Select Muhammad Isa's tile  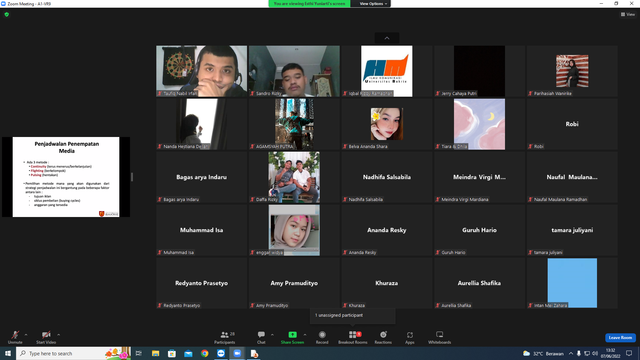(x=202, y=230)
